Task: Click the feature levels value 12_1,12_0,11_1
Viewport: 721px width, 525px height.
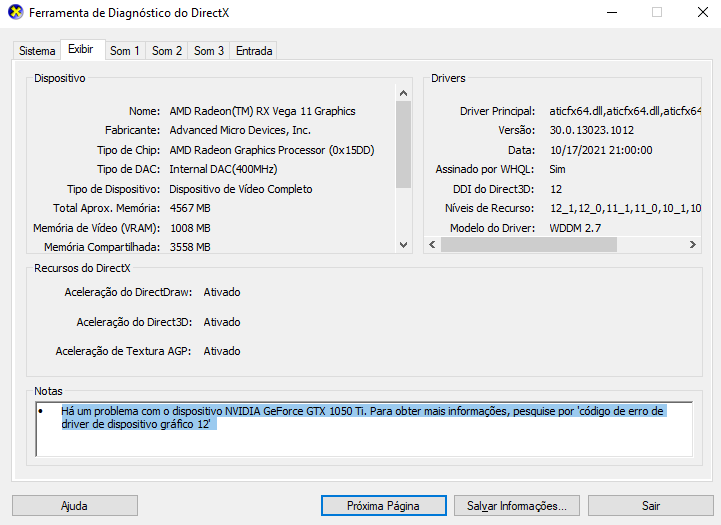Action: click(625, 208)
